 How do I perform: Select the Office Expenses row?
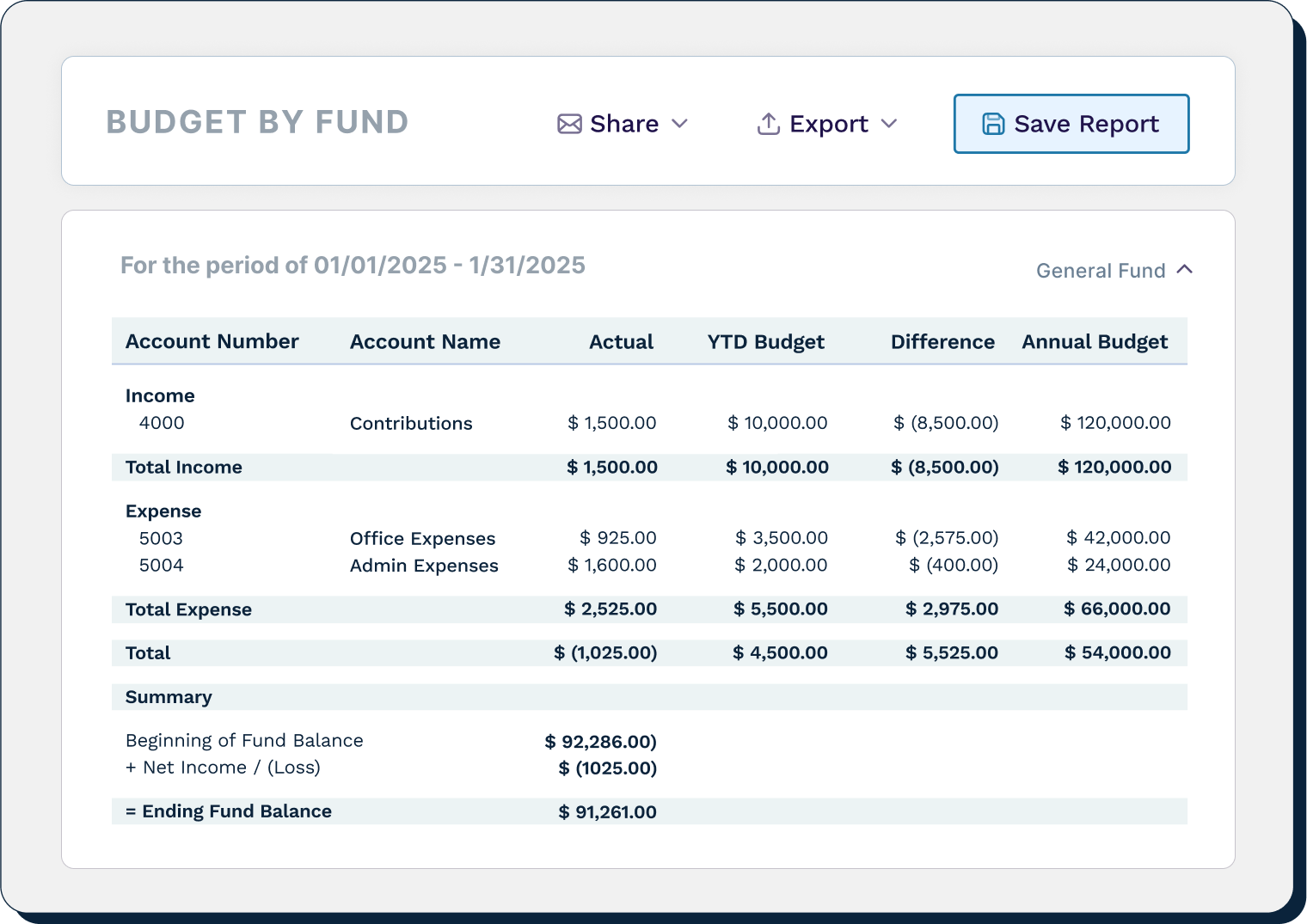(602, 538)
